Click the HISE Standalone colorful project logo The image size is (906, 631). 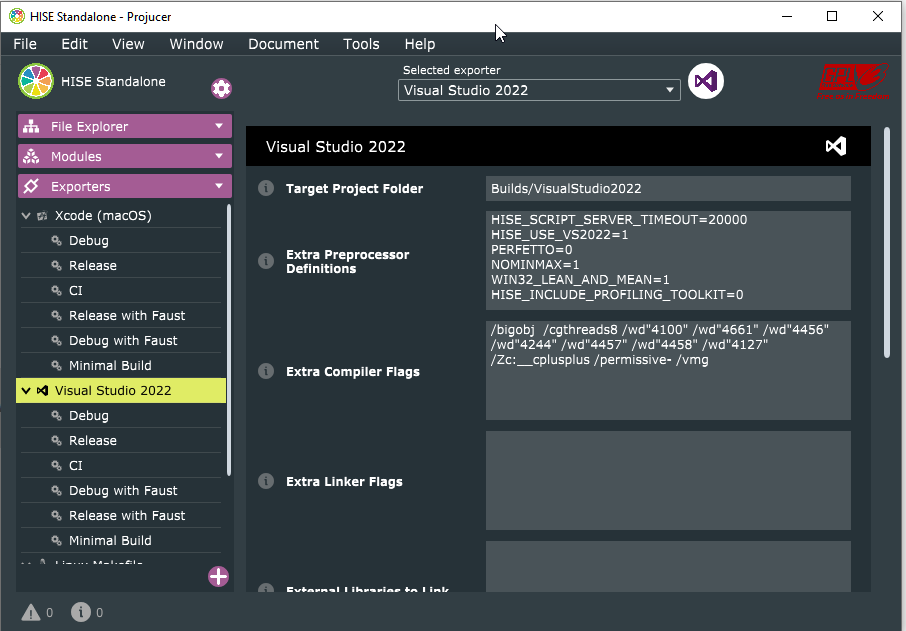(36, 81)
